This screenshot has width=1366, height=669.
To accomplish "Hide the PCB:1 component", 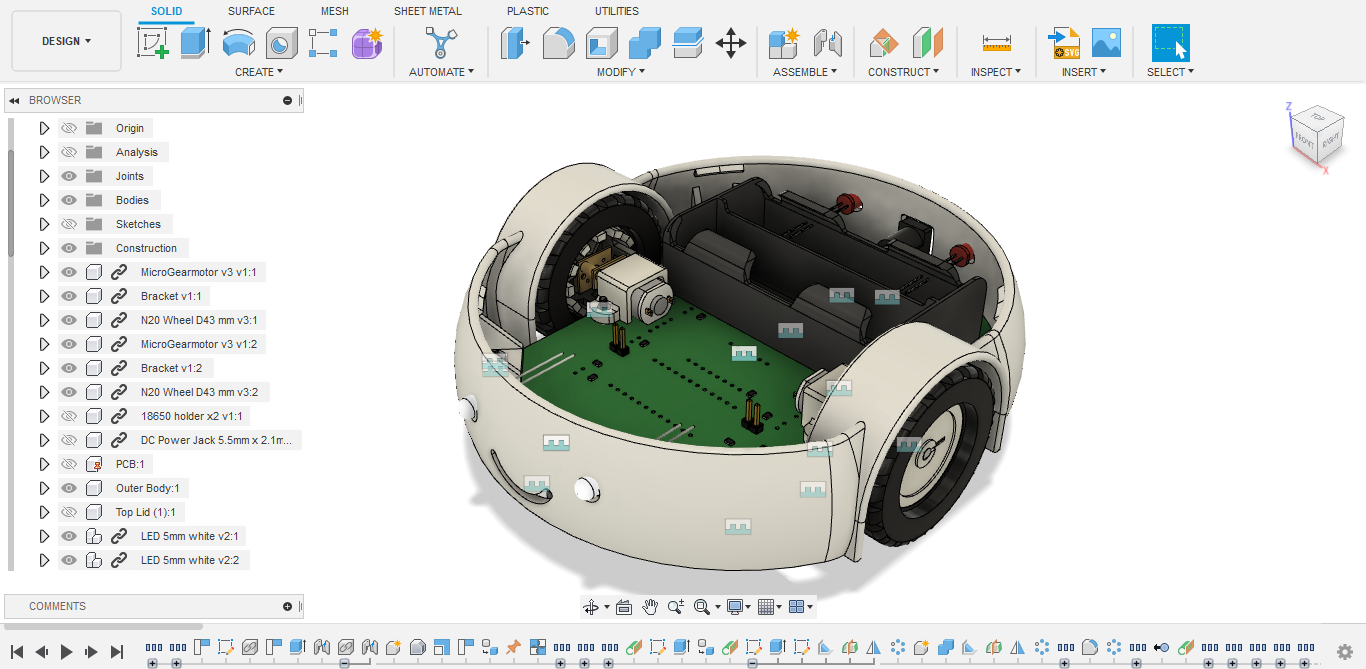I will pos(68,463).
